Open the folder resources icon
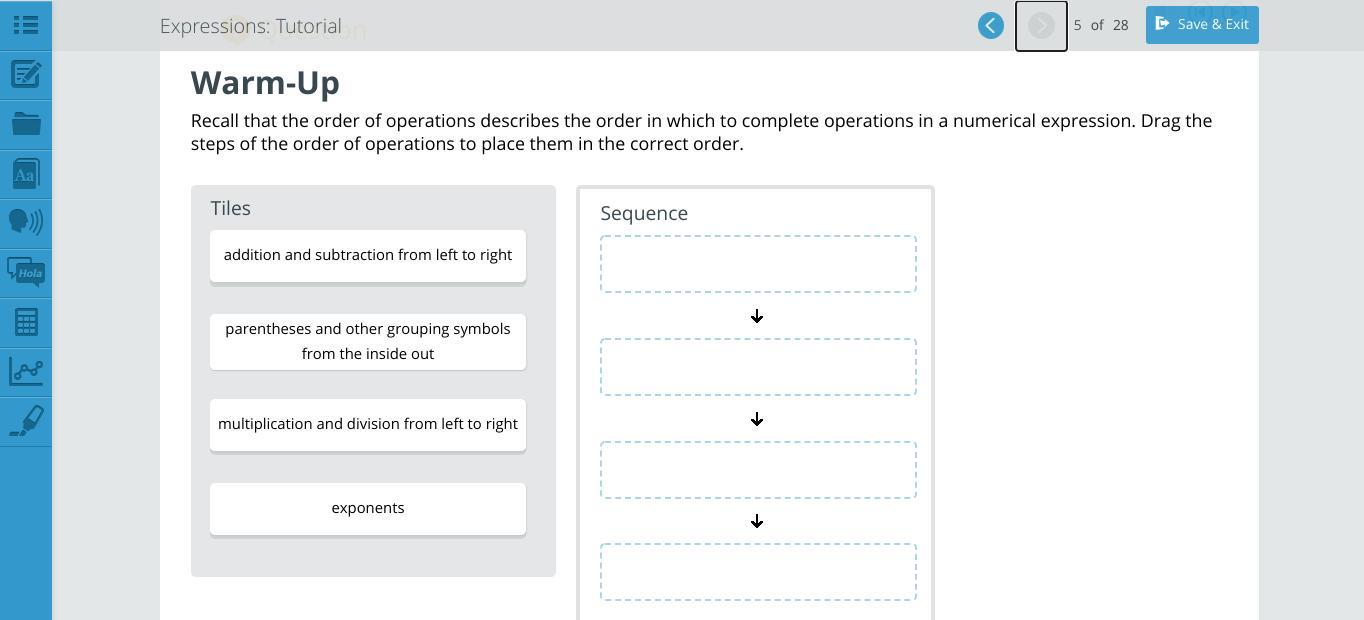 [x=26, y=124]
